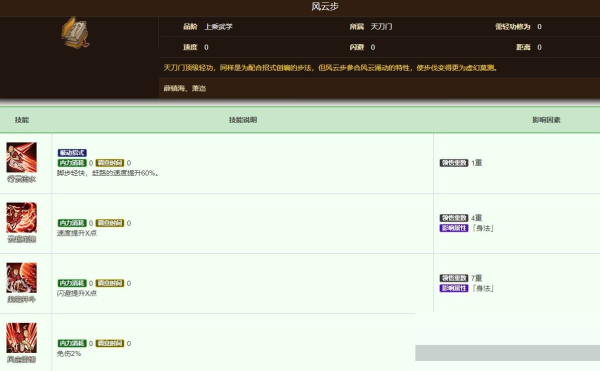Click purple 影响属性 badge under 4重
600x371 pixels.
(454, 228)
